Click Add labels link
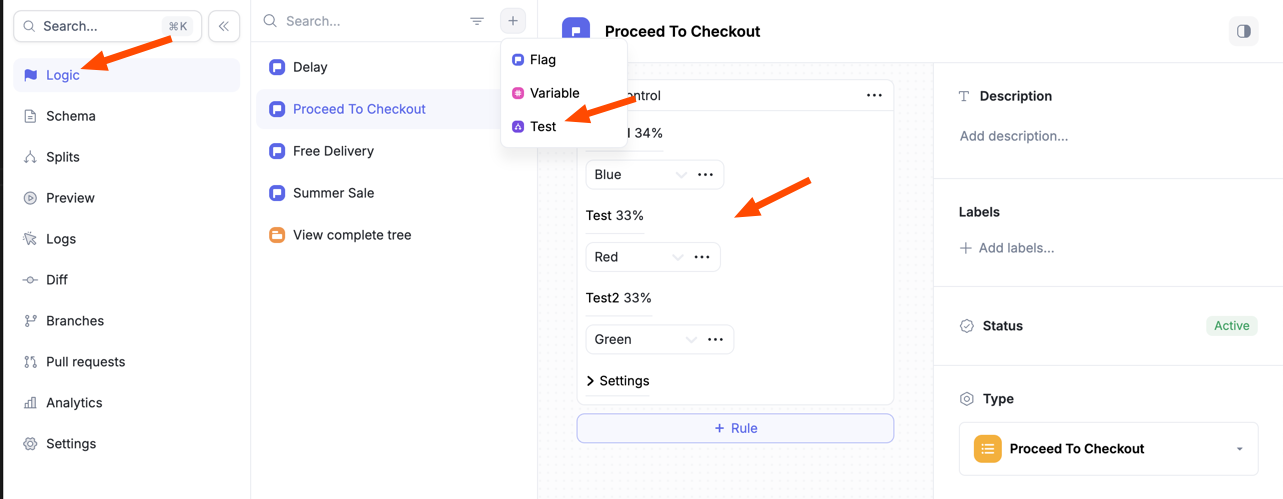This screenshot has width=1283, height=499. 1007,248
